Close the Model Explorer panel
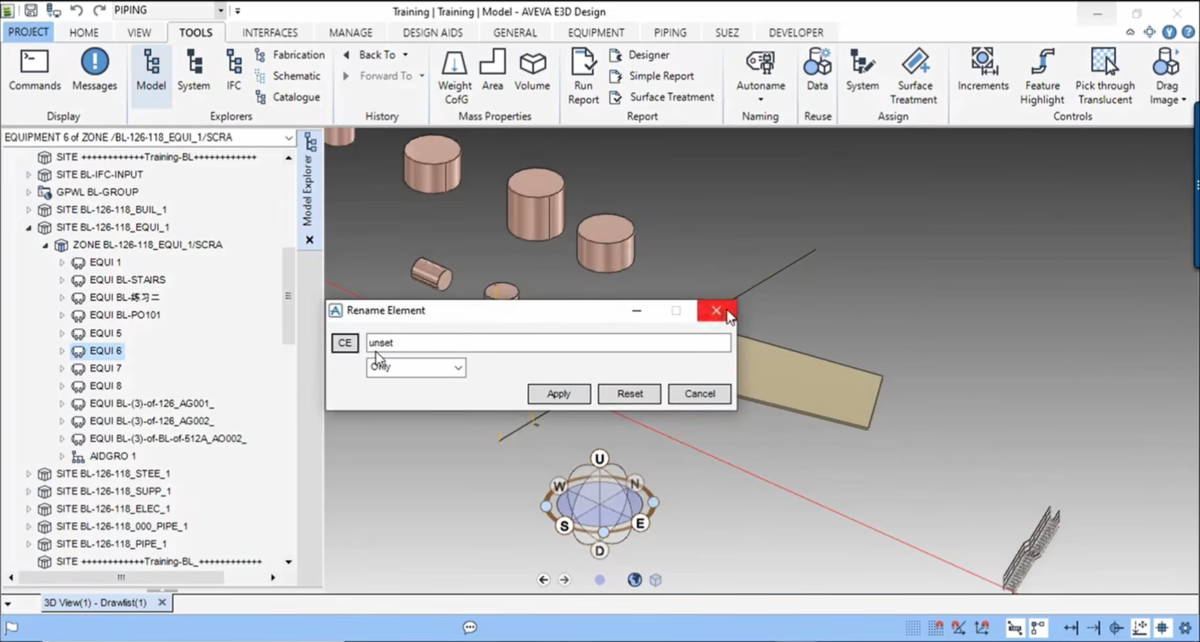 (309, 240)
